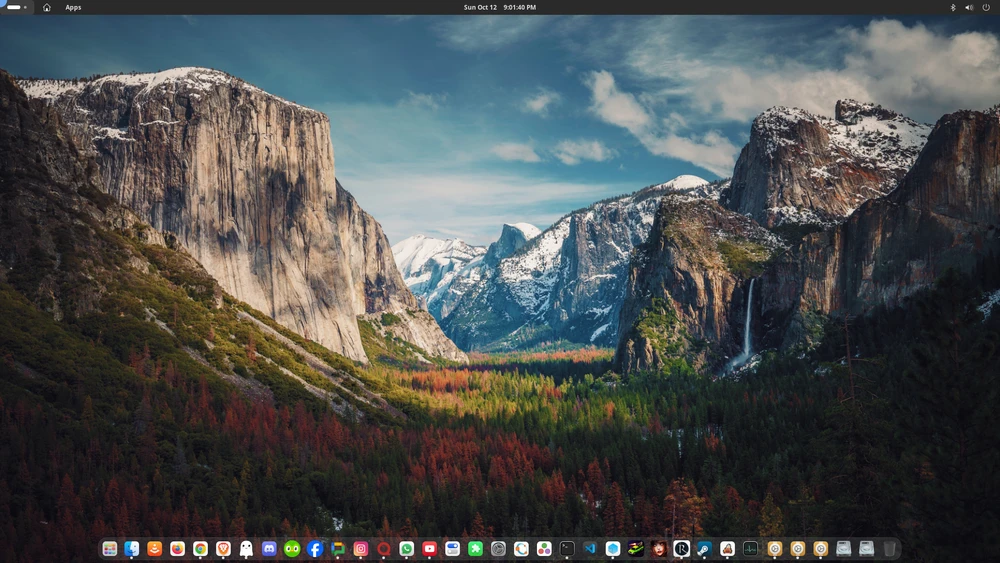Open the Trash at the dock's end
Screen dimensions: 1000x563
click(x=889, y=549)
